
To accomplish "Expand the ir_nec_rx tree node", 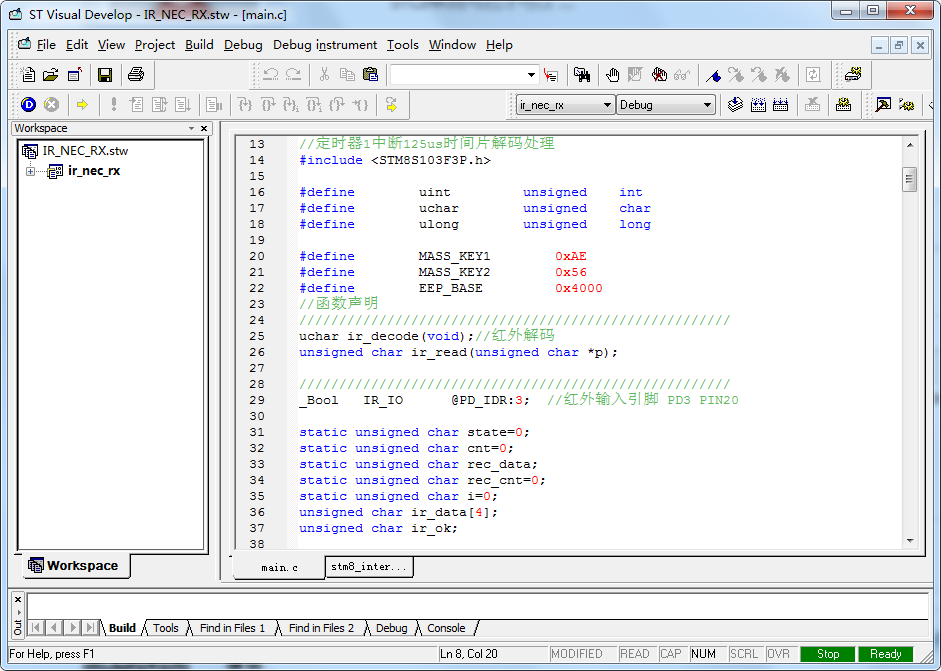I will 30,171.
